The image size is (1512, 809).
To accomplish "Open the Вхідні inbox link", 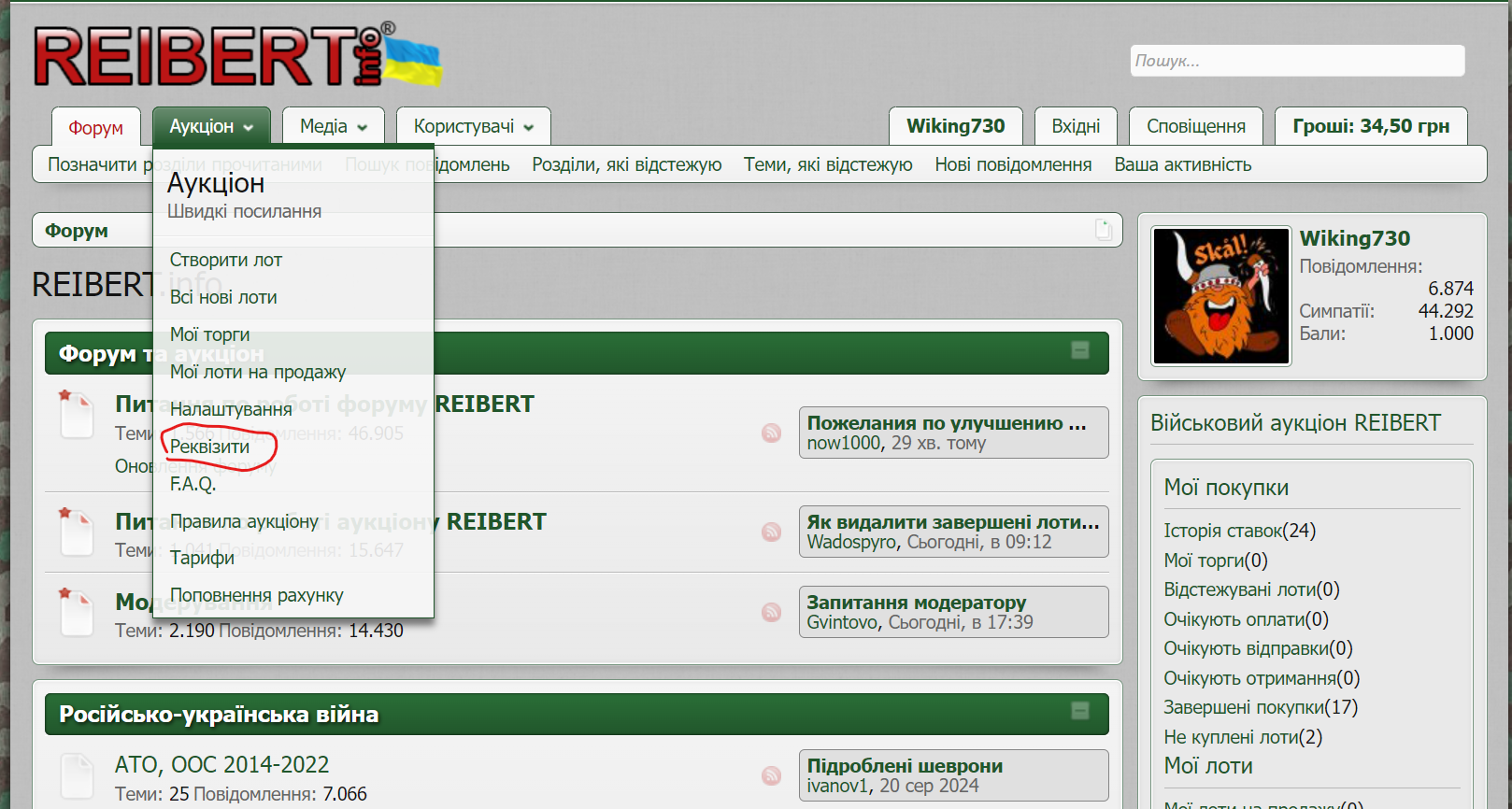I will tap(1076, 126).
